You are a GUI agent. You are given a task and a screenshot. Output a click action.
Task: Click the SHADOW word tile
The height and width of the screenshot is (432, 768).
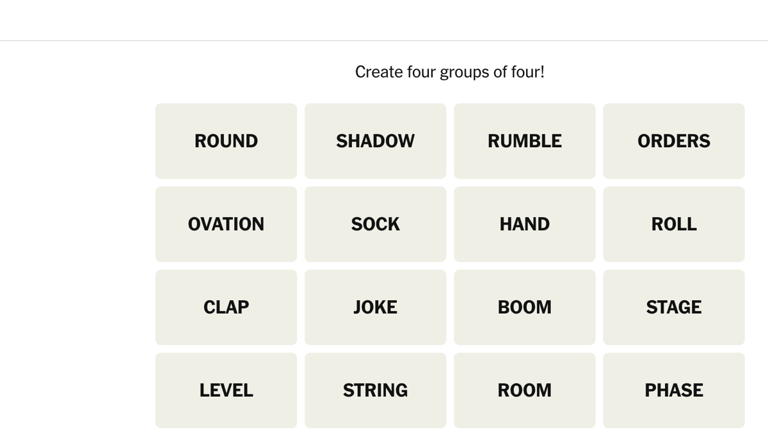(x=375, y=141)
